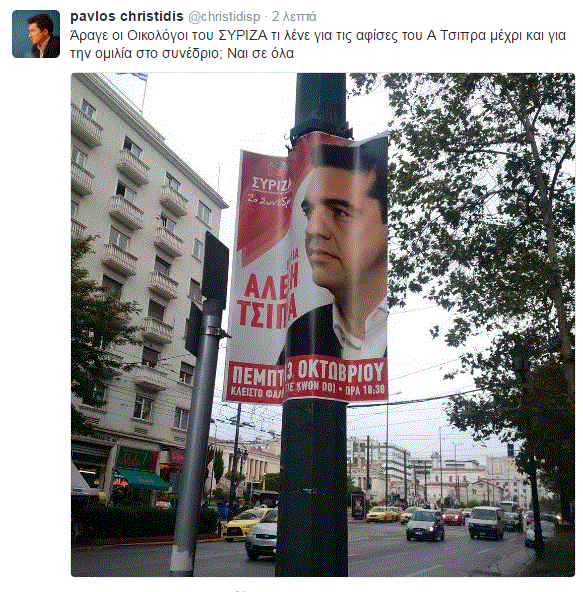Click the yellow taxi behind the grey pole
583x592 pixels.
pos(243,524)
